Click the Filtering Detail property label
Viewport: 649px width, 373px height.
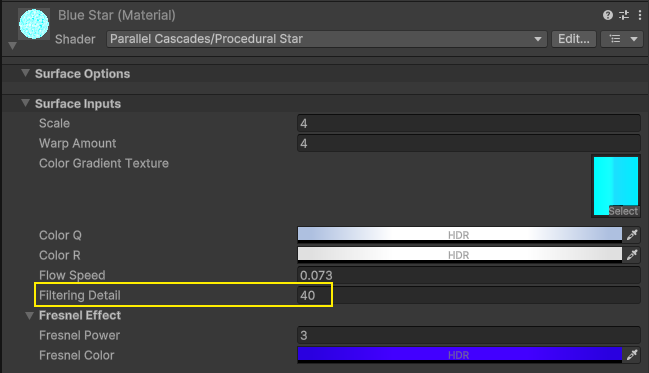[x=80, y=296]
